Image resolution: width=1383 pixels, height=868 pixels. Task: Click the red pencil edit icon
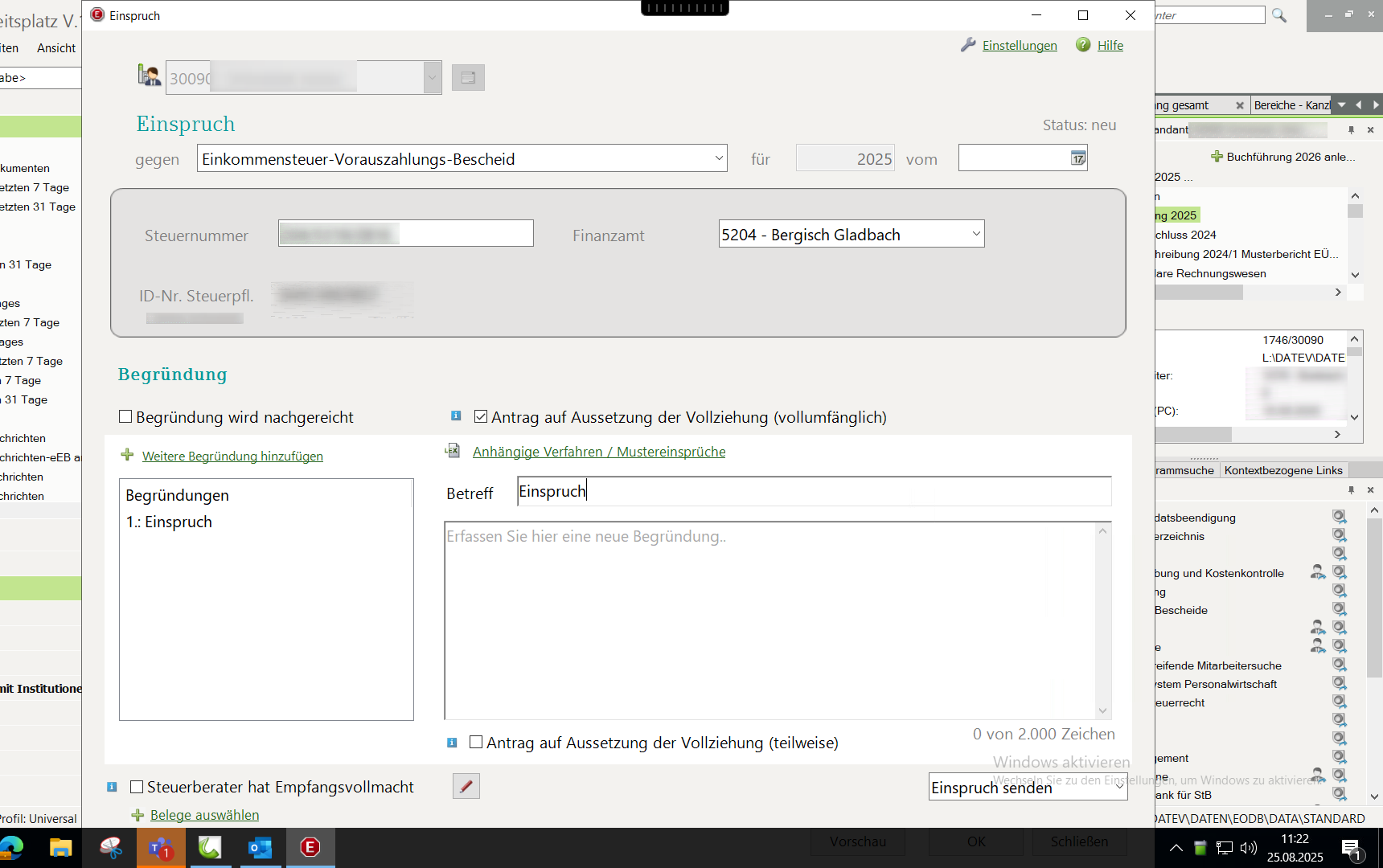[x=466, y=786]
